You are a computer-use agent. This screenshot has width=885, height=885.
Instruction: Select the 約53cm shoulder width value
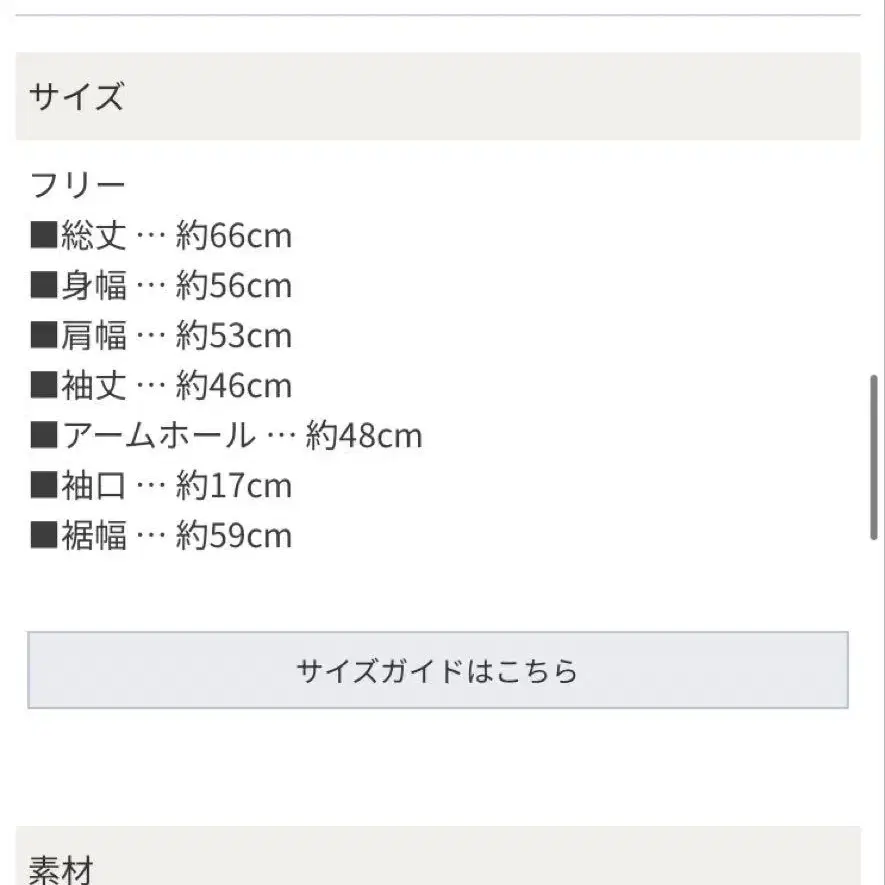(234, 336)
